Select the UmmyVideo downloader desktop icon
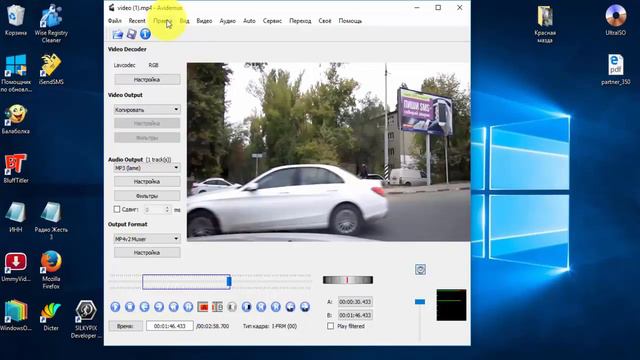 coord(16,267)
